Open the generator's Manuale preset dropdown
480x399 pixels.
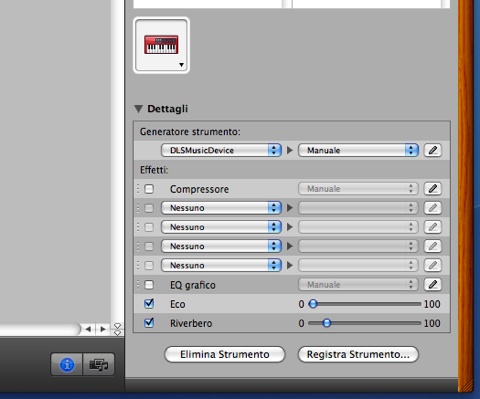[358, 150]
